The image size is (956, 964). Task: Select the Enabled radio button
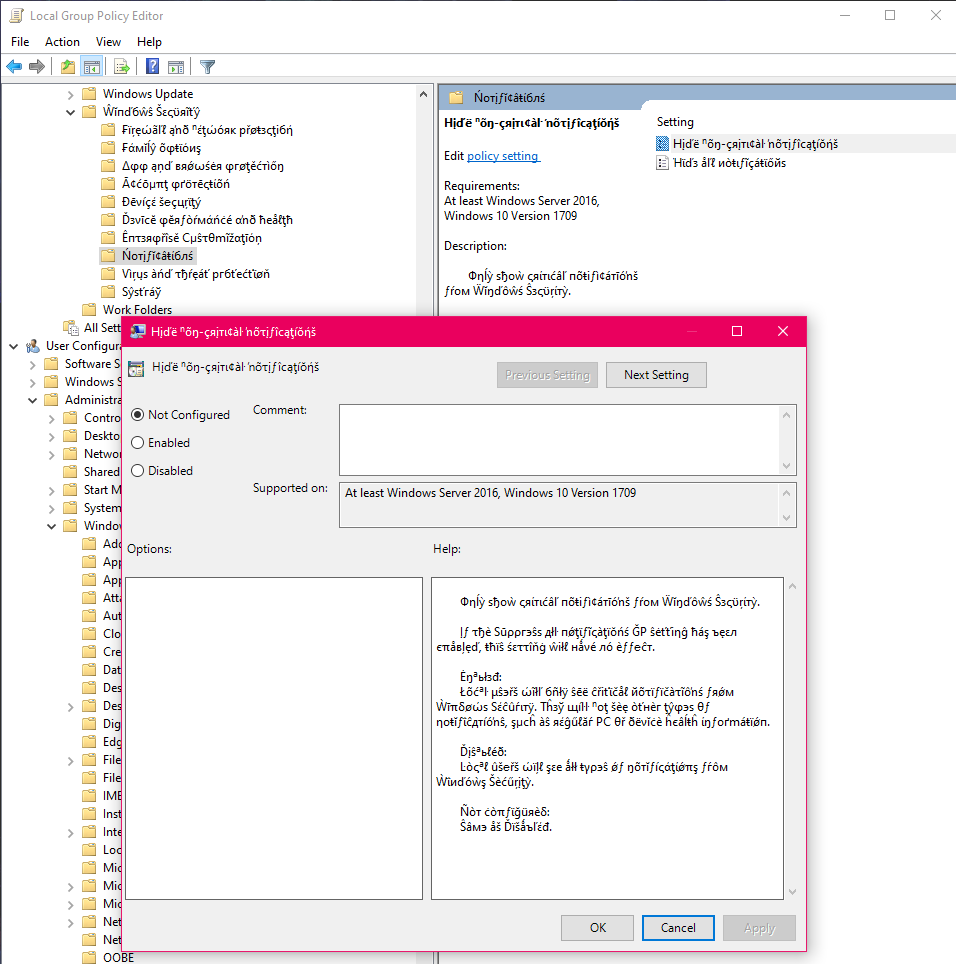click(138, 443)
